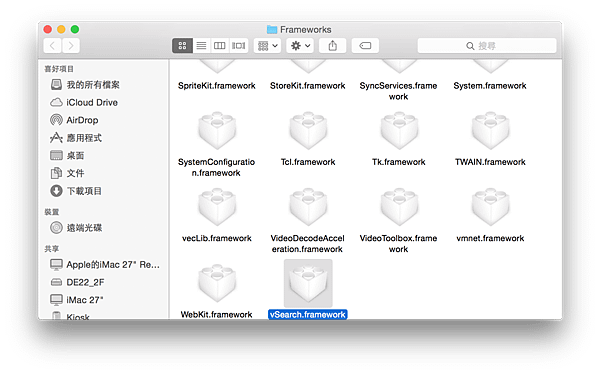Click the StoreKit.framework label
Image resolution: width=600 pixels, height=374 pixels.
[308, 86]
